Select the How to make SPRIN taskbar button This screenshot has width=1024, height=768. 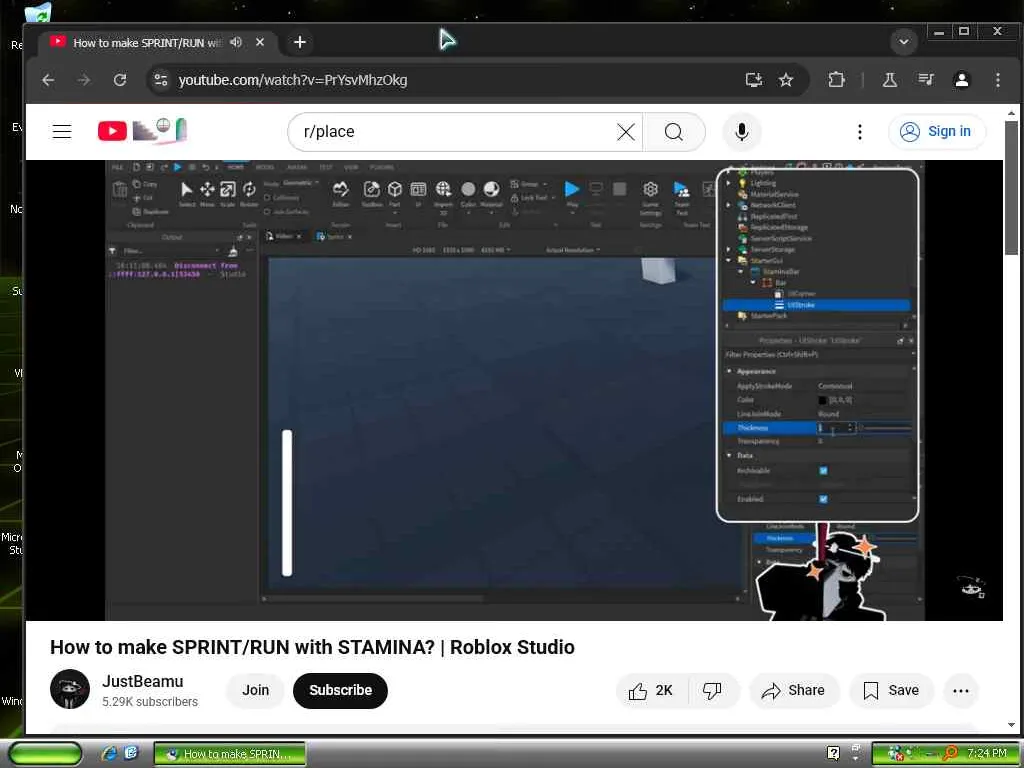tap(230, 754)
